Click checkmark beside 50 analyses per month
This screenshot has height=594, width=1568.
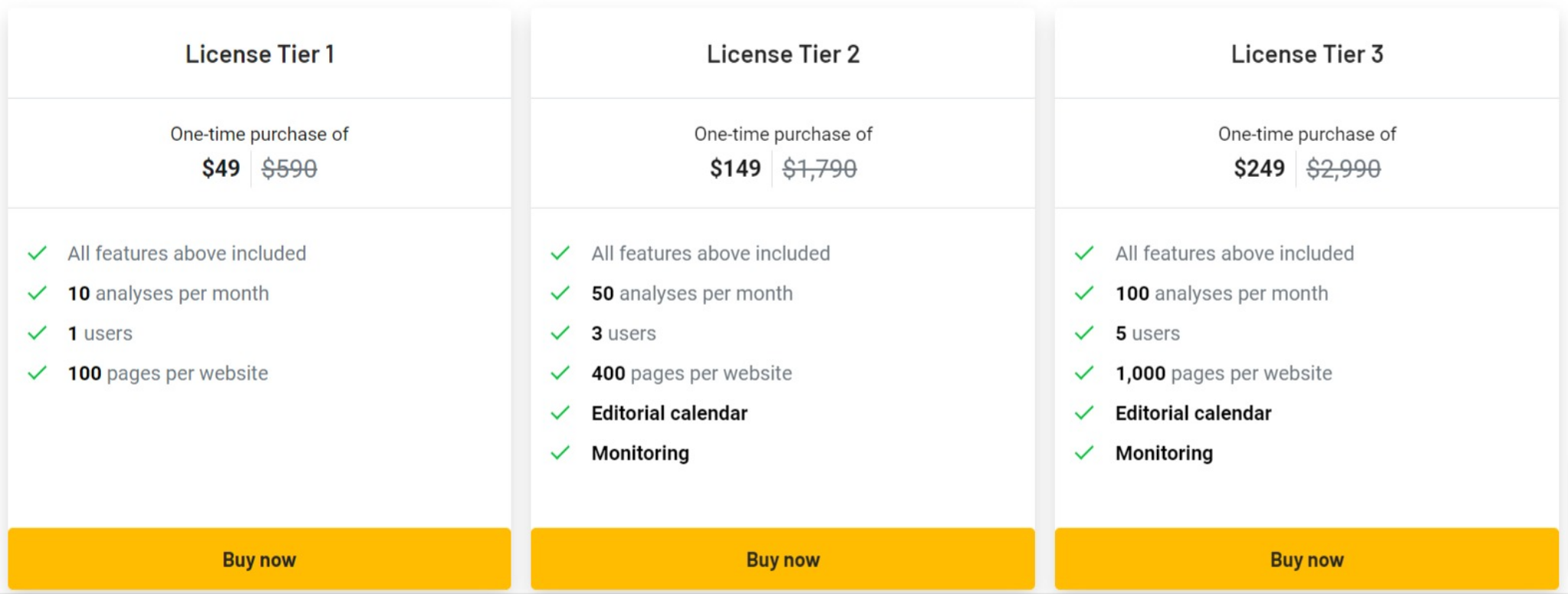coord(560,293)
